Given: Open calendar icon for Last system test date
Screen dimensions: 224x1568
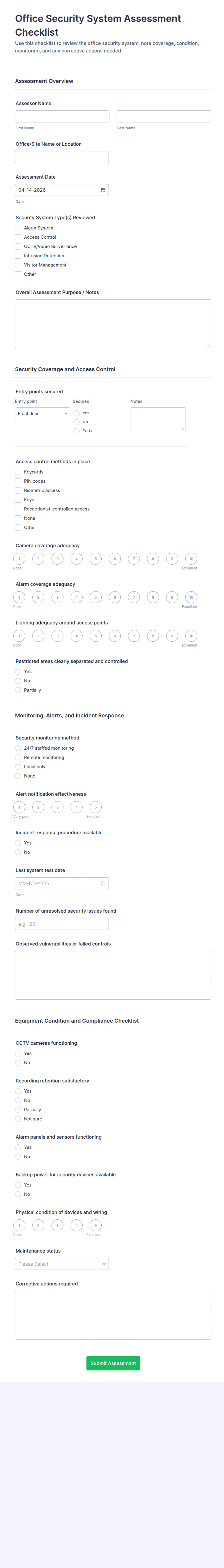Looking at the screenshot, I should 103,883.
